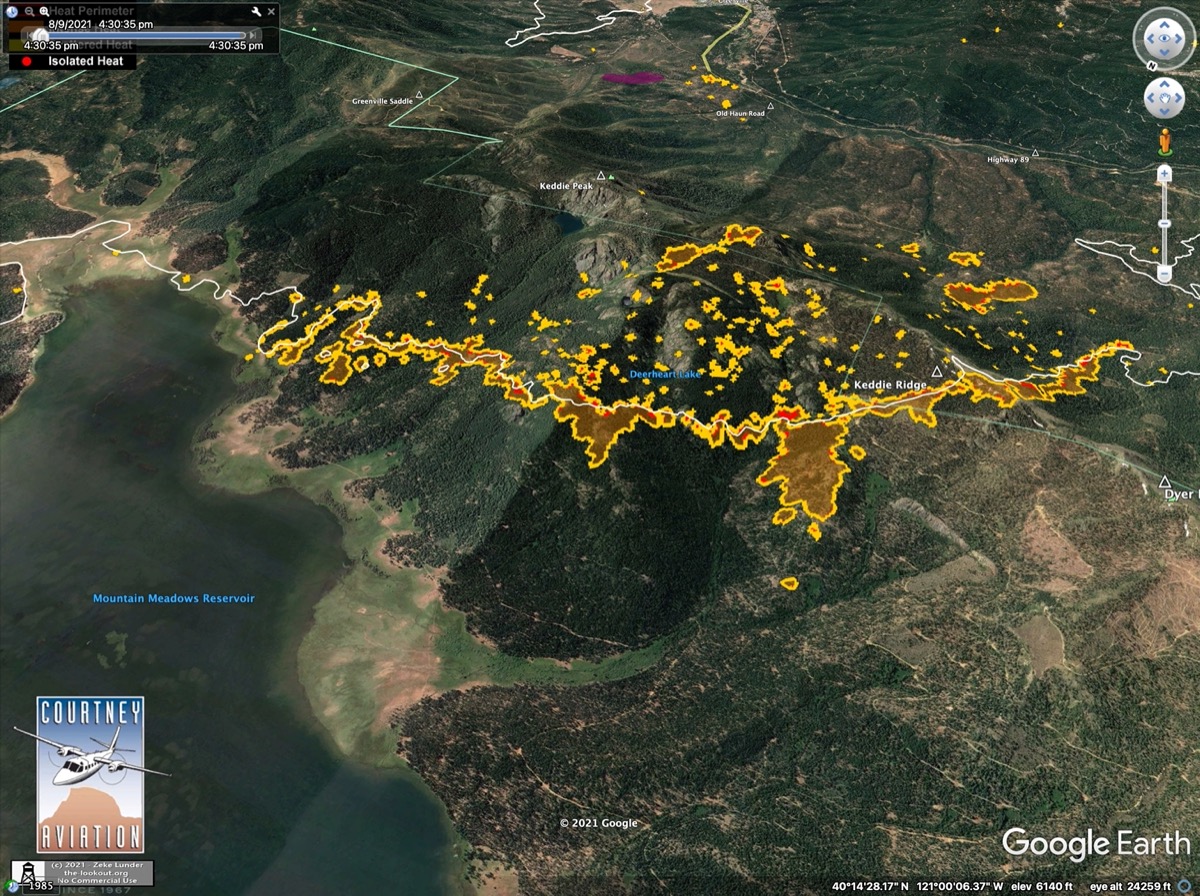This screenshot has height=896, width=1200.
Task: Click the purple shaded area near Old Haun Road
Action: pos(632,77)
